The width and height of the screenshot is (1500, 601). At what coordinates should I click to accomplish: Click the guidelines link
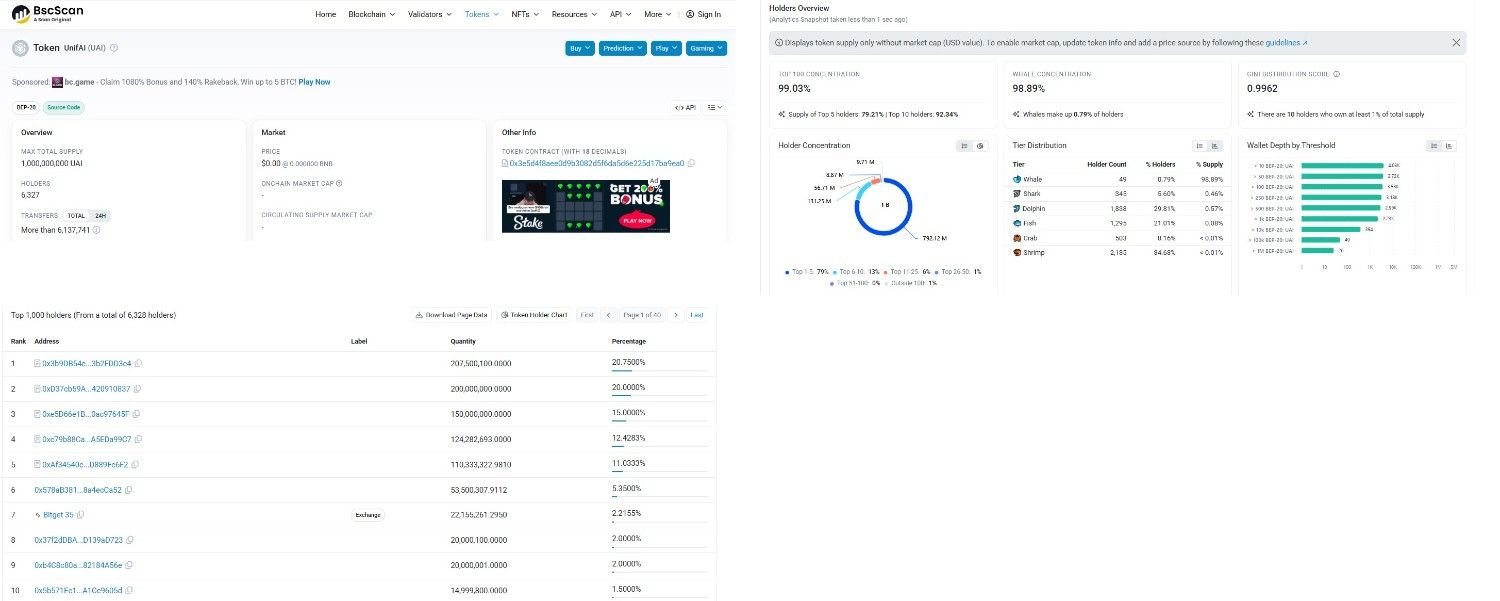[1286, 43]
